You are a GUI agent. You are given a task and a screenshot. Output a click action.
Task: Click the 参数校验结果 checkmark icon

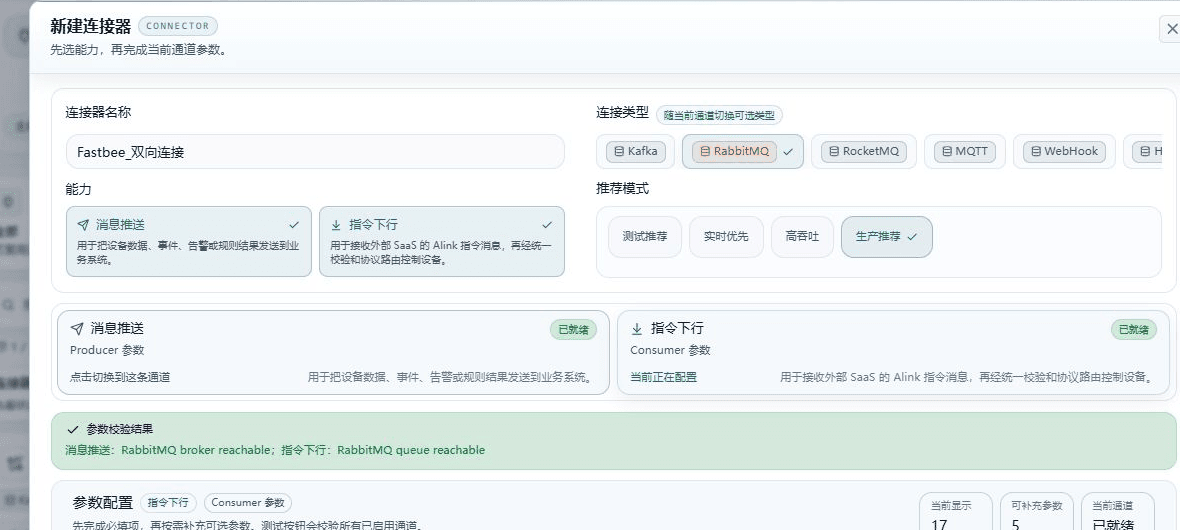[x=73, y=429]
